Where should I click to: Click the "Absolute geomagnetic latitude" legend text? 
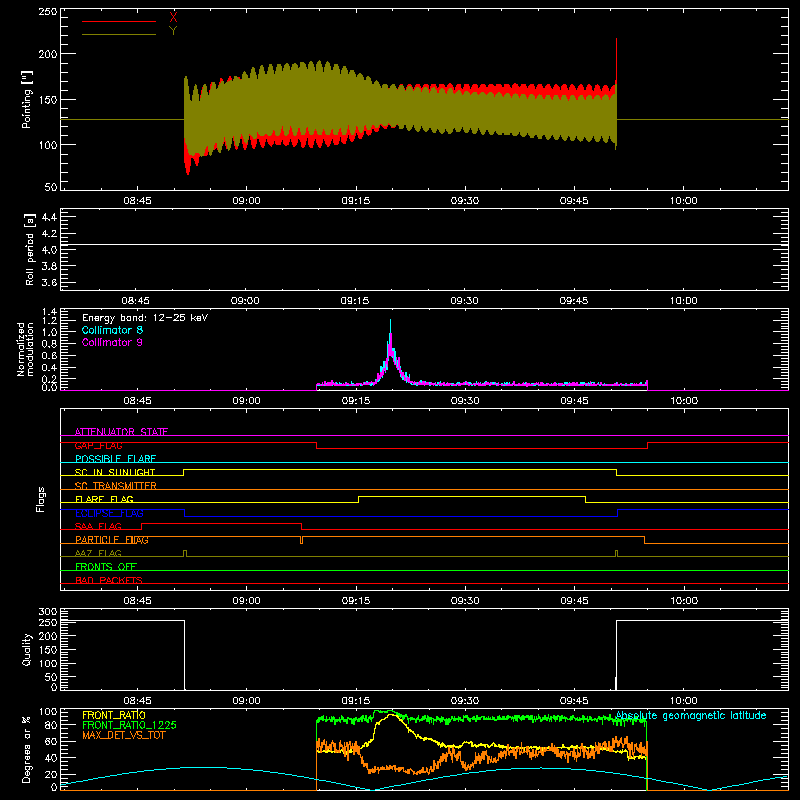click(691, 716)
